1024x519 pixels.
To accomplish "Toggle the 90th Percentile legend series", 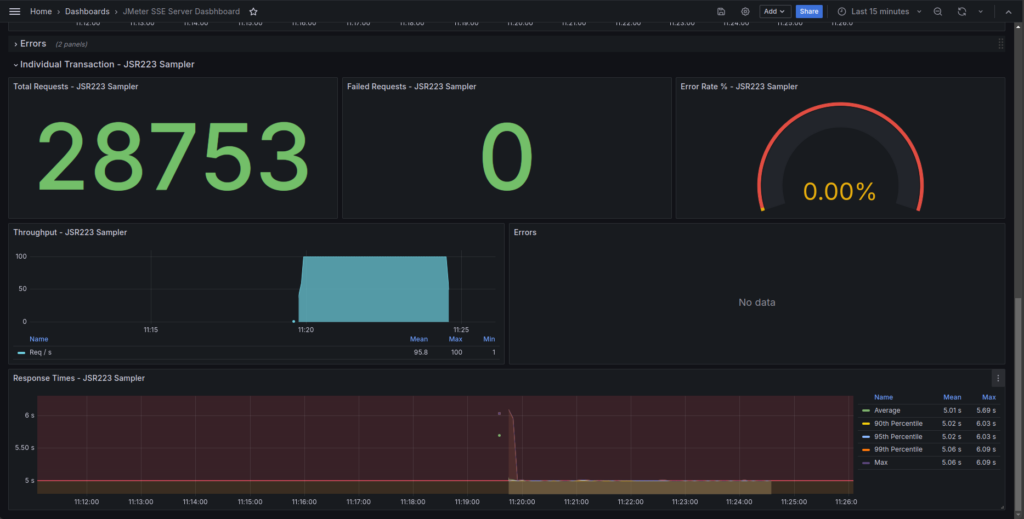I will (898, 424).
